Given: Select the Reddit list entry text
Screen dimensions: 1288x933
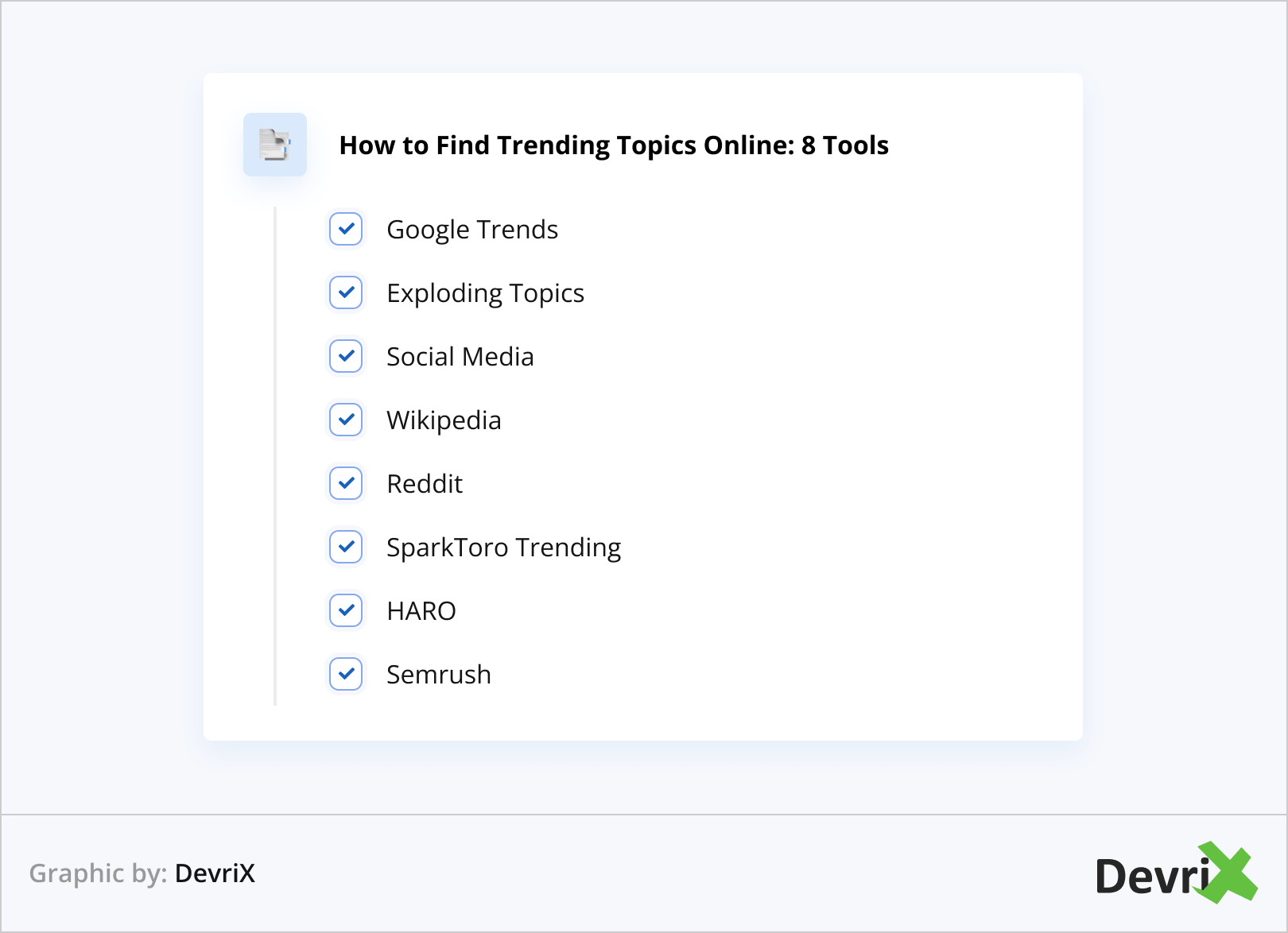Looking at the screenshot, I should coord(425,484).
